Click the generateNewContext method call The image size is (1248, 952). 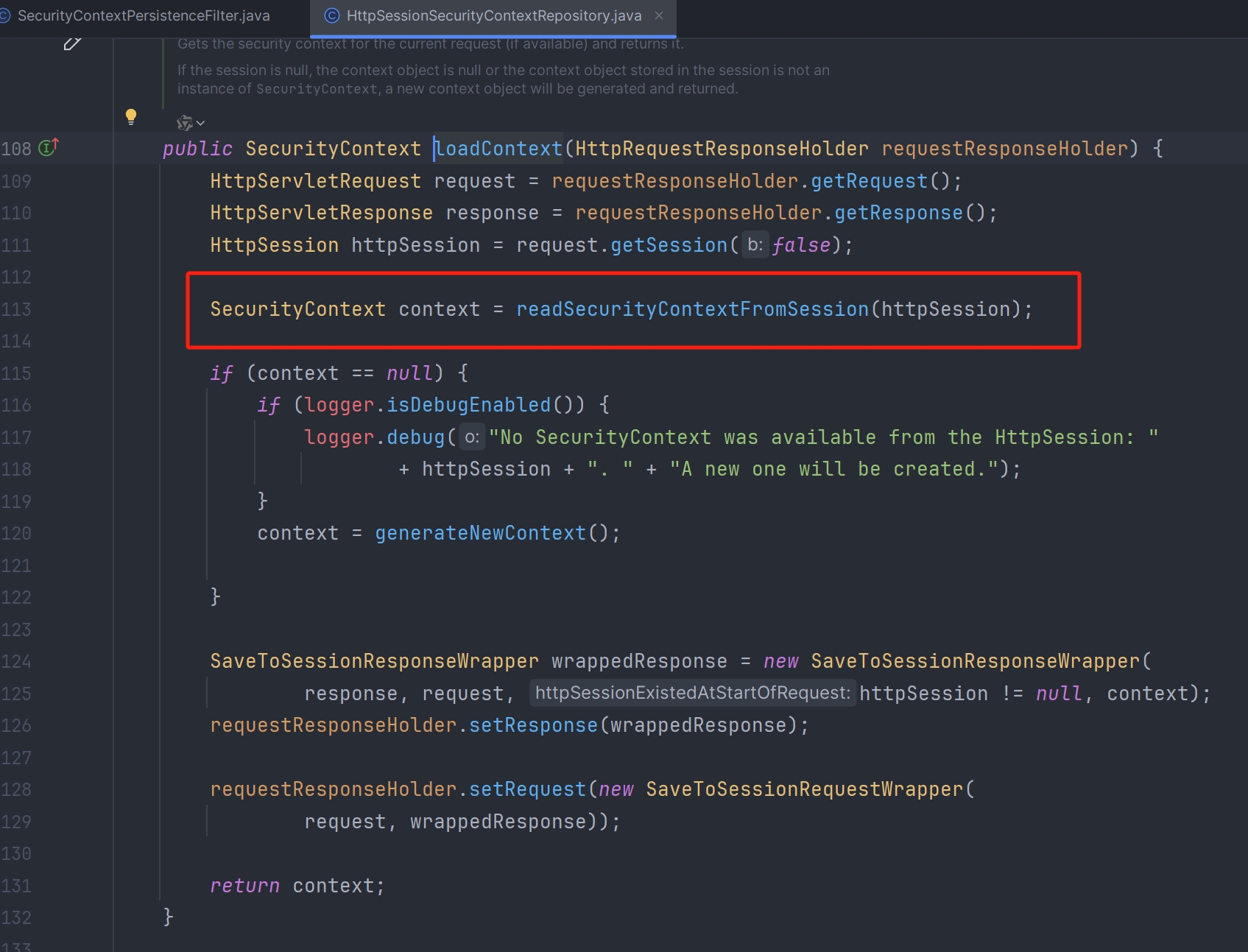(480, 533)
